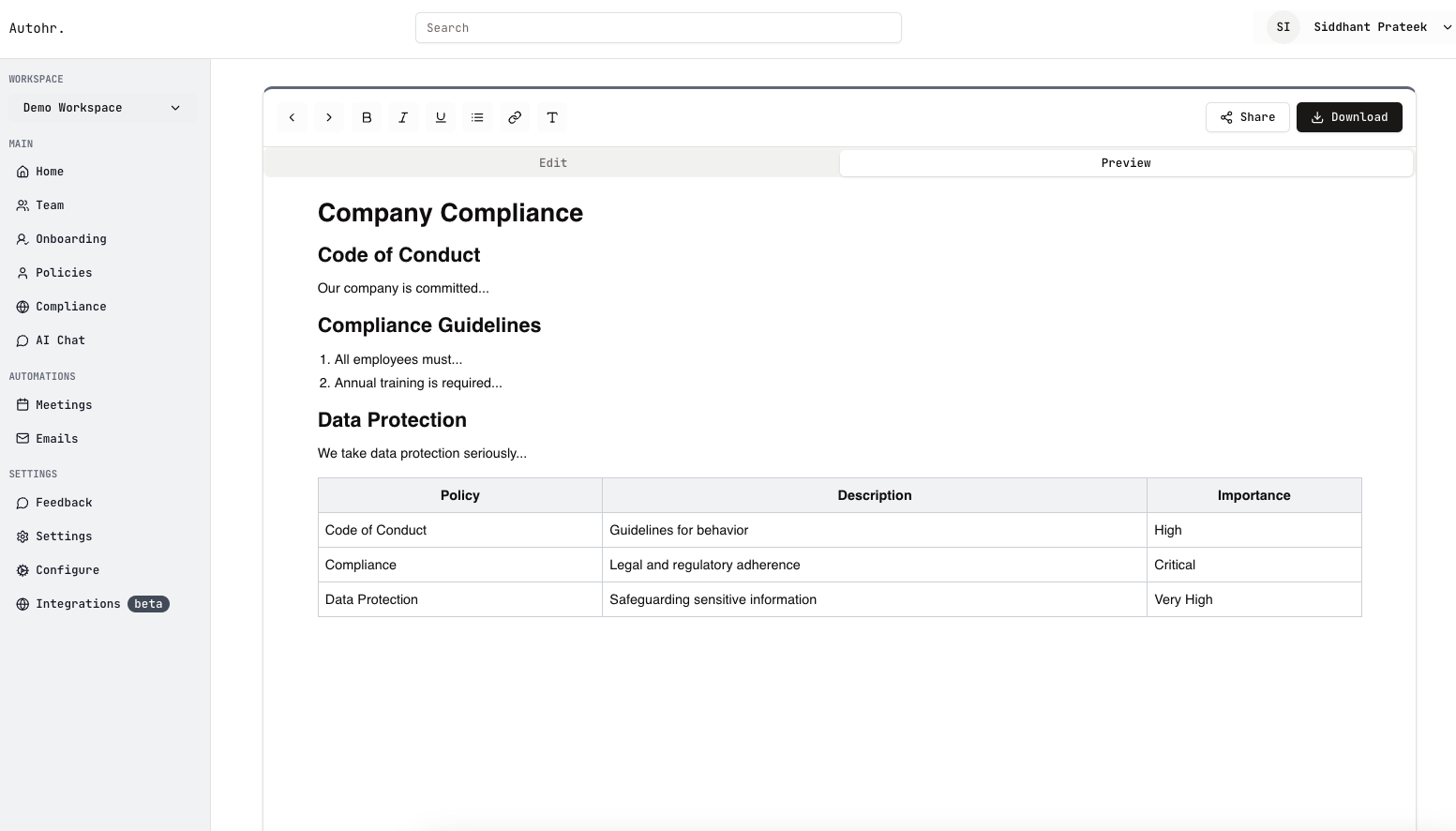Click the 'Data Protection' table cell
This screenshot has height=831, width=1456.
point(460,599)
